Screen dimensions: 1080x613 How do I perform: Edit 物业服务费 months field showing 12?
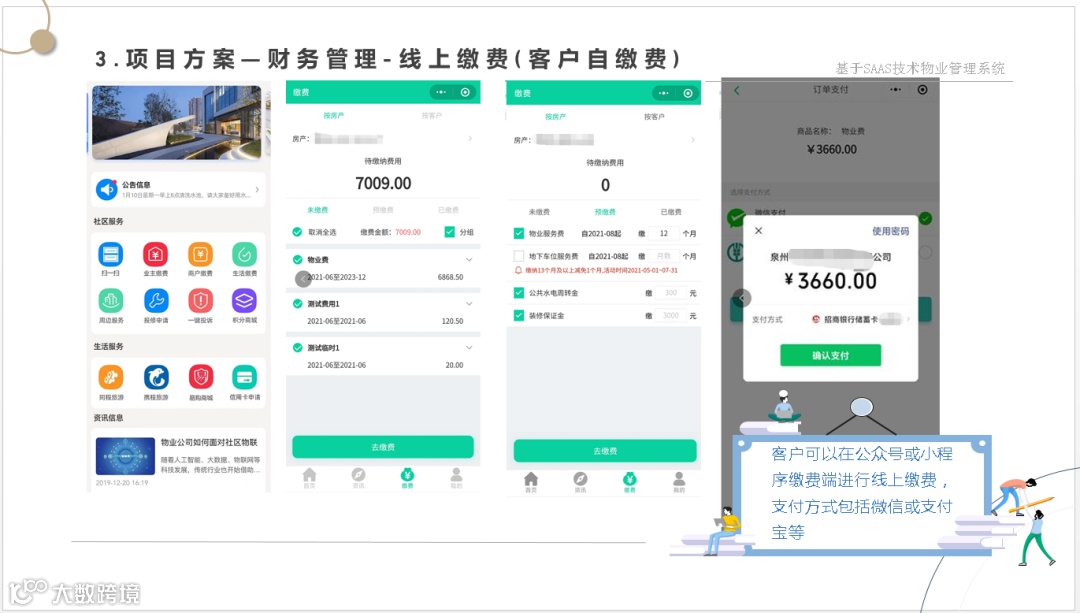(x=664, y=233)
